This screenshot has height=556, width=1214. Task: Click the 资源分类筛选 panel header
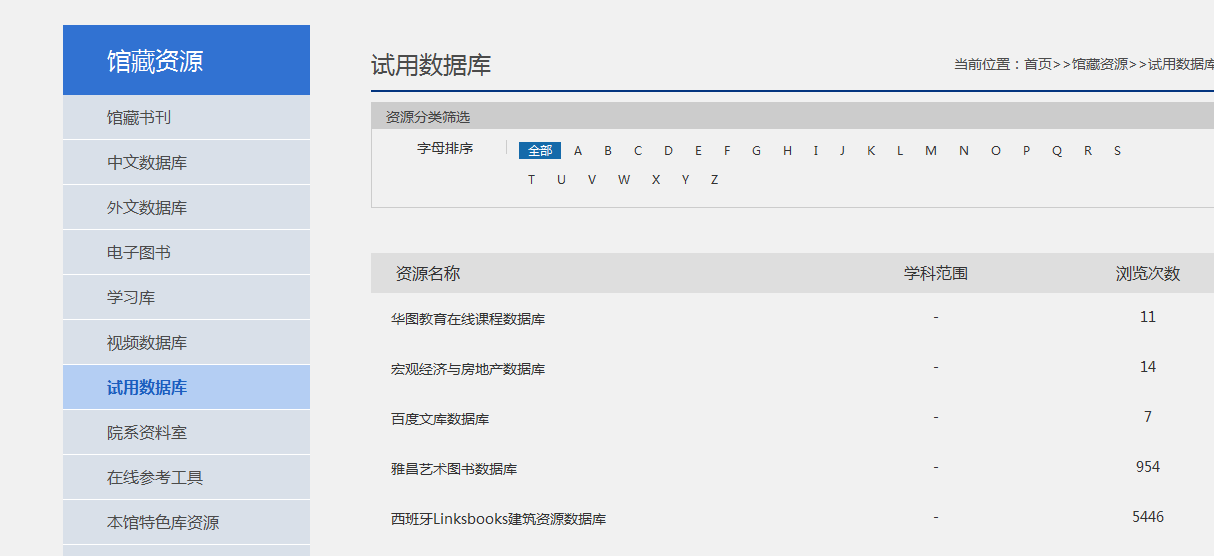click(792, 116)
